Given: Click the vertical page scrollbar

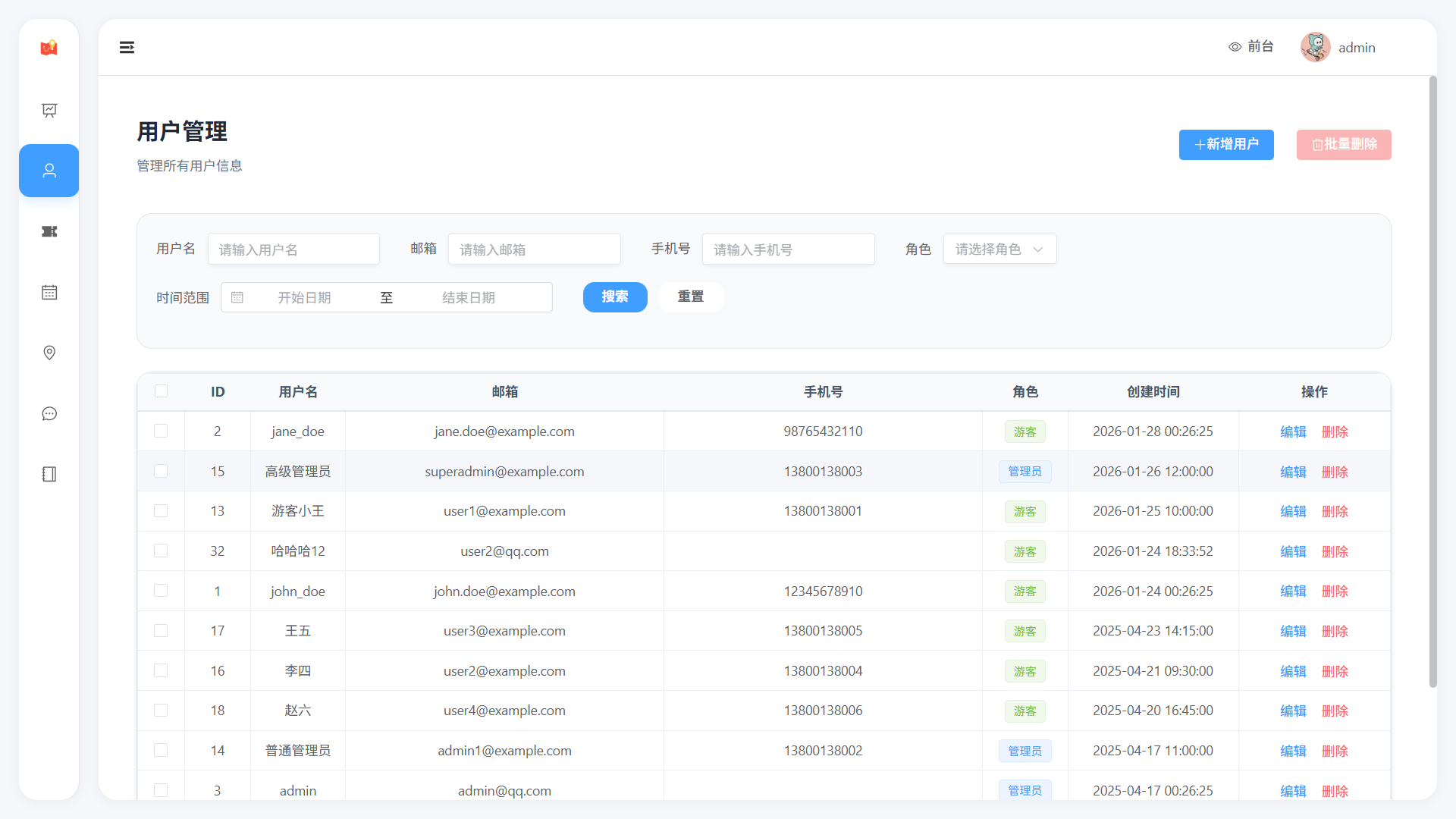Looking at the screenshot, I should point(1432,379).
